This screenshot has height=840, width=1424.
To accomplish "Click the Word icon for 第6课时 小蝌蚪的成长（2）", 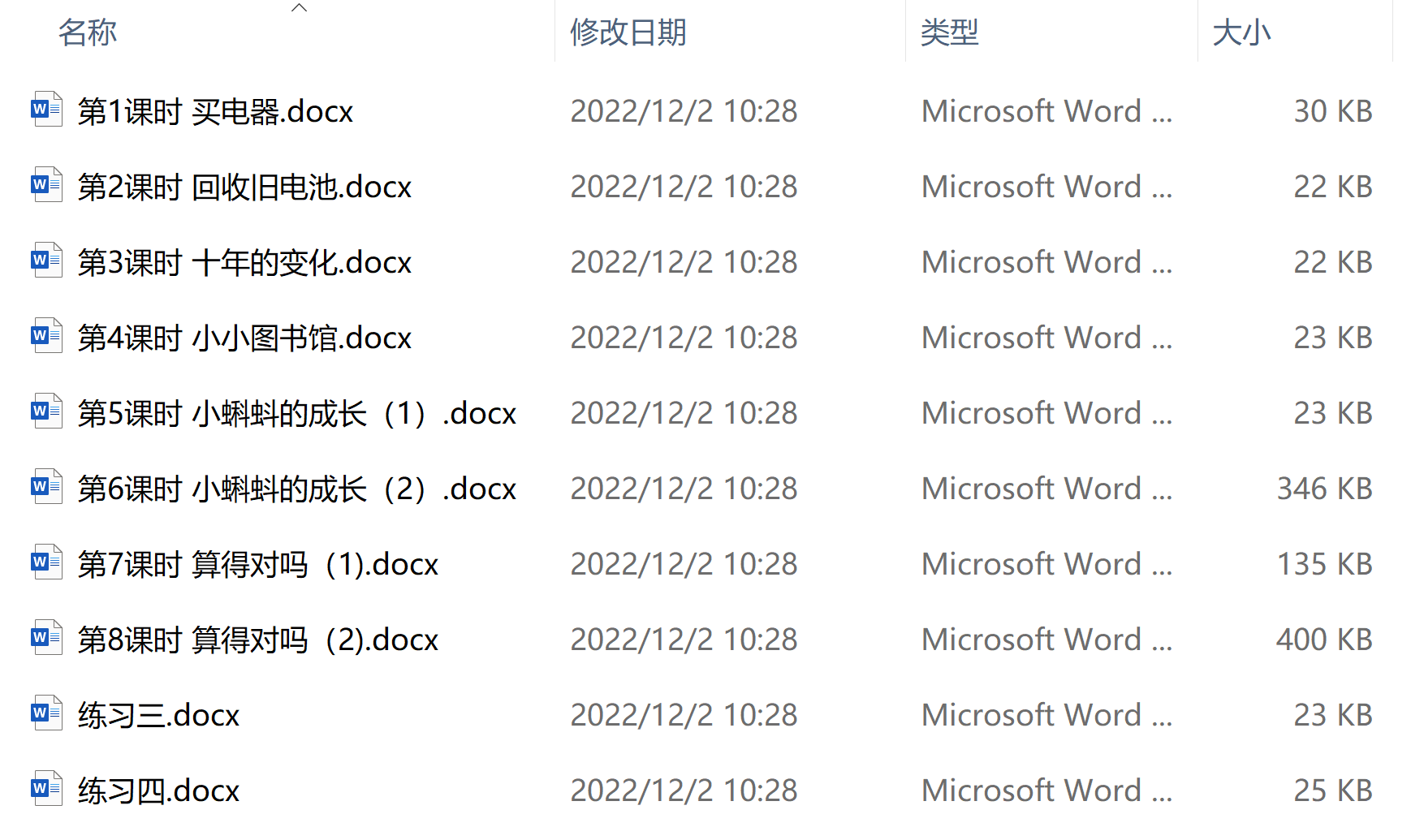I will click(x=46, y=487).
